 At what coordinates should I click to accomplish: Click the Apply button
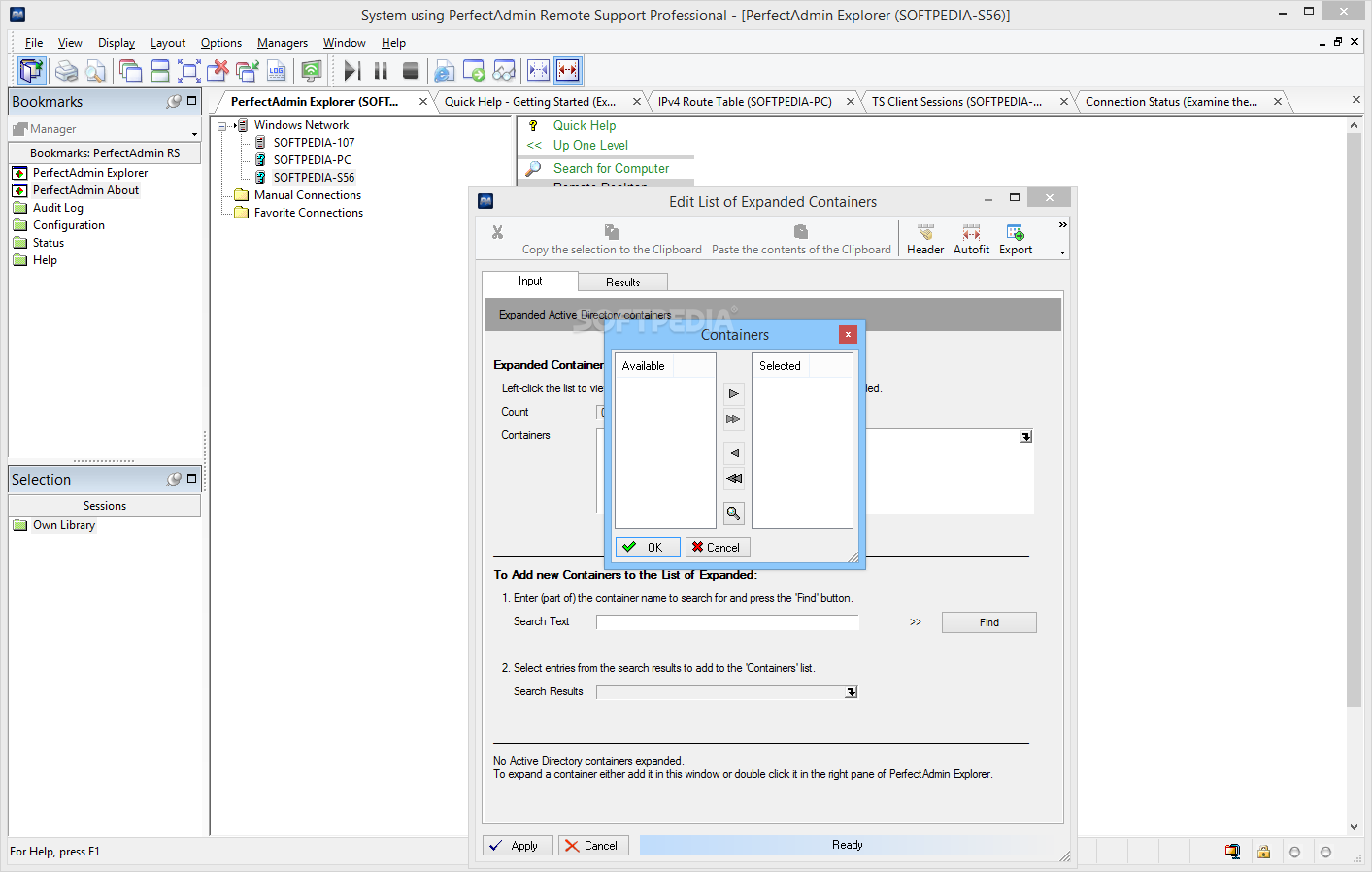(x=518, y=846)
